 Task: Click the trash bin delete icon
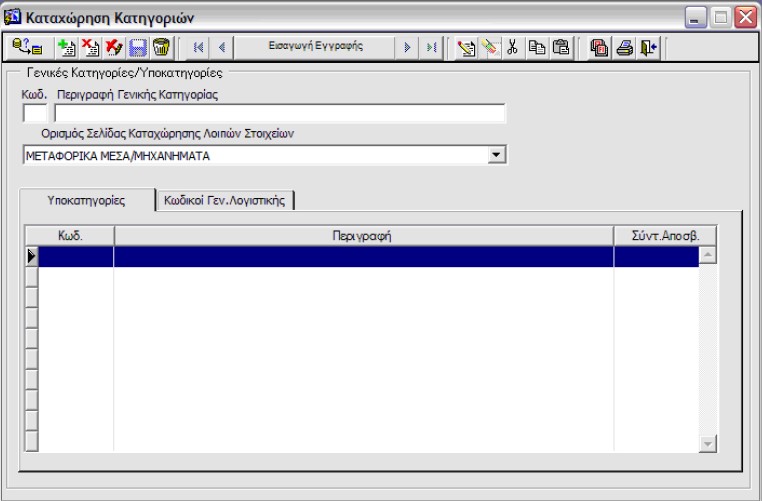(x=161, y=47)
